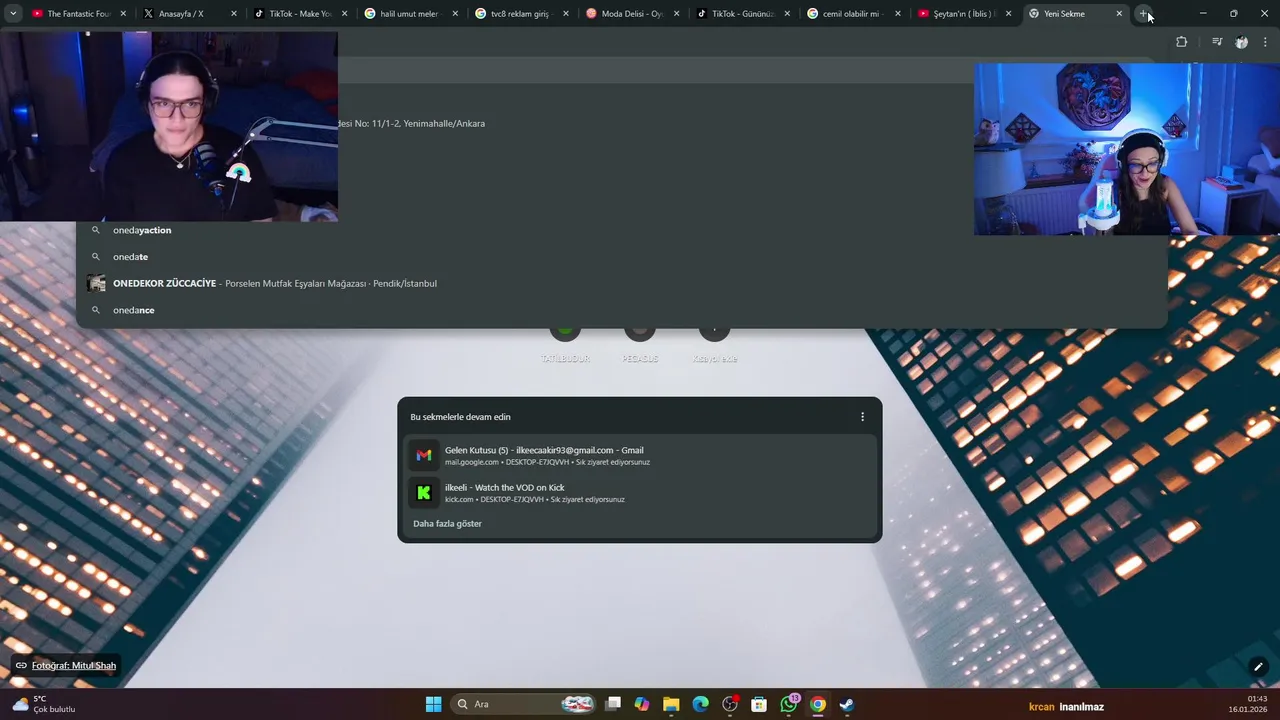1280x720 pixels.
Task: Close The Fantastic Four tab
Action: click(x=124, y=14)
